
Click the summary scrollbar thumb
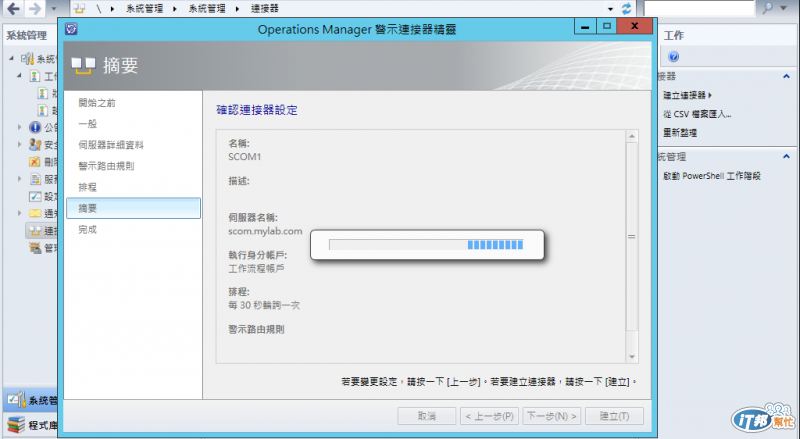pos(632,236)
